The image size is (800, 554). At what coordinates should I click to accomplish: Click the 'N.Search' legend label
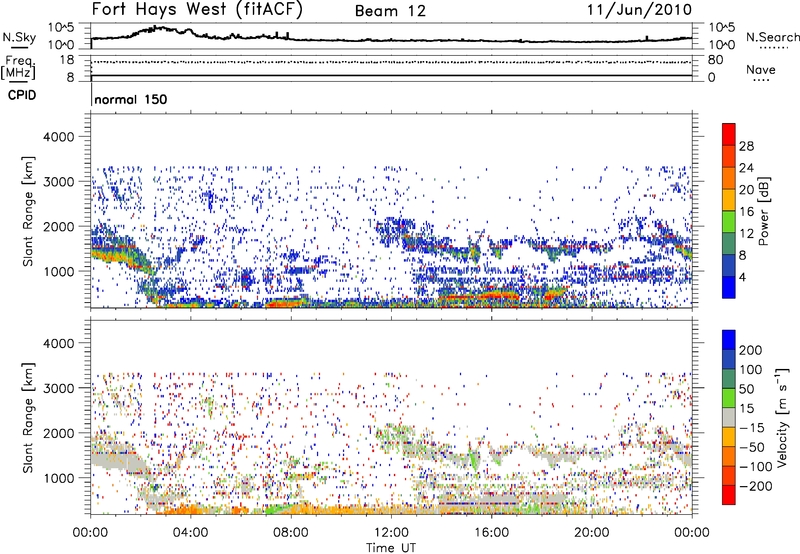coord(772,37)
